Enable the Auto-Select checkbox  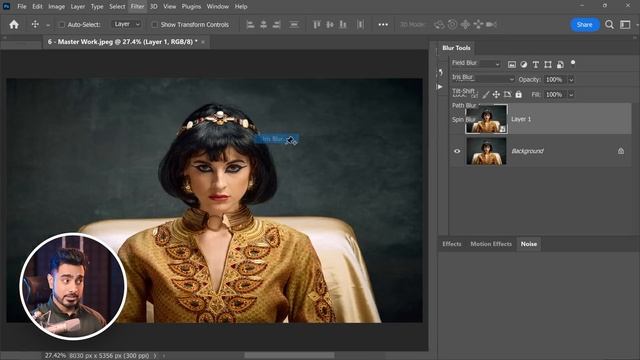coord(62,24)
